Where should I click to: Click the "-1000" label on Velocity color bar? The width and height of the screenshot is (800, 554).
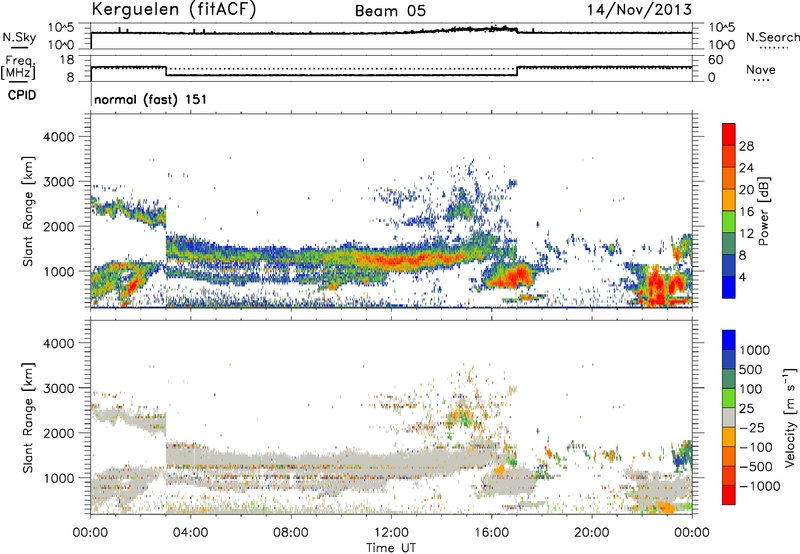tap(759, 486)
